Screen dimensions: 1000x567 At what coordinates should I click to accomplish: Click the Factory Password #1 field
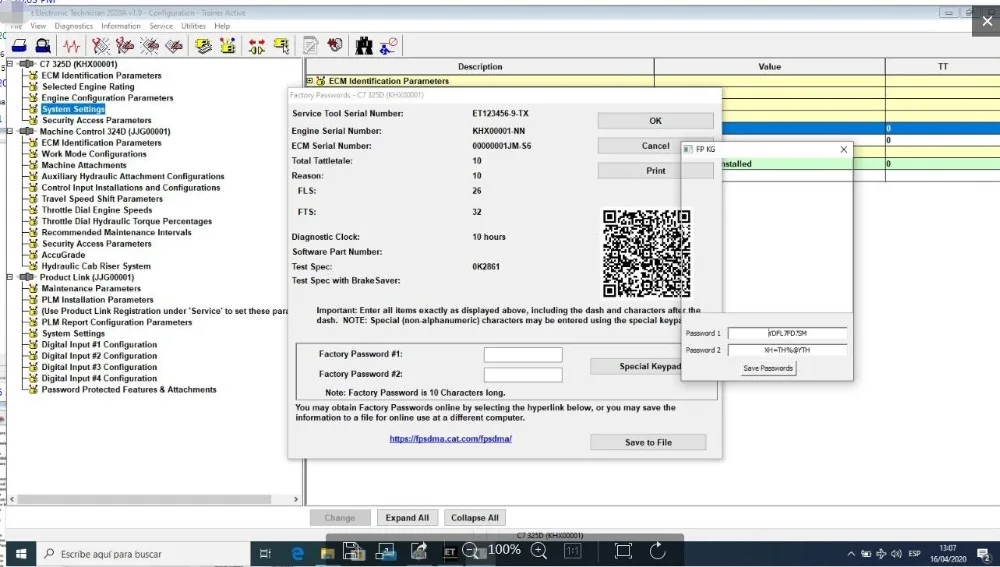coord(523,355)
